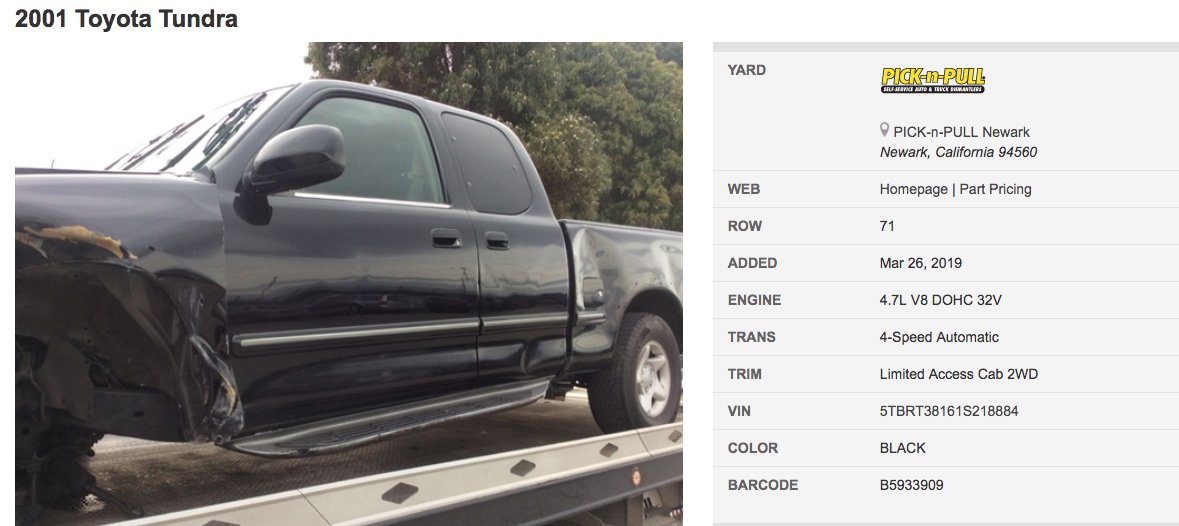Click the PICK-n-PULL Newark yard name
This screenshot has width=1179, height=526.
click(962, 132)
